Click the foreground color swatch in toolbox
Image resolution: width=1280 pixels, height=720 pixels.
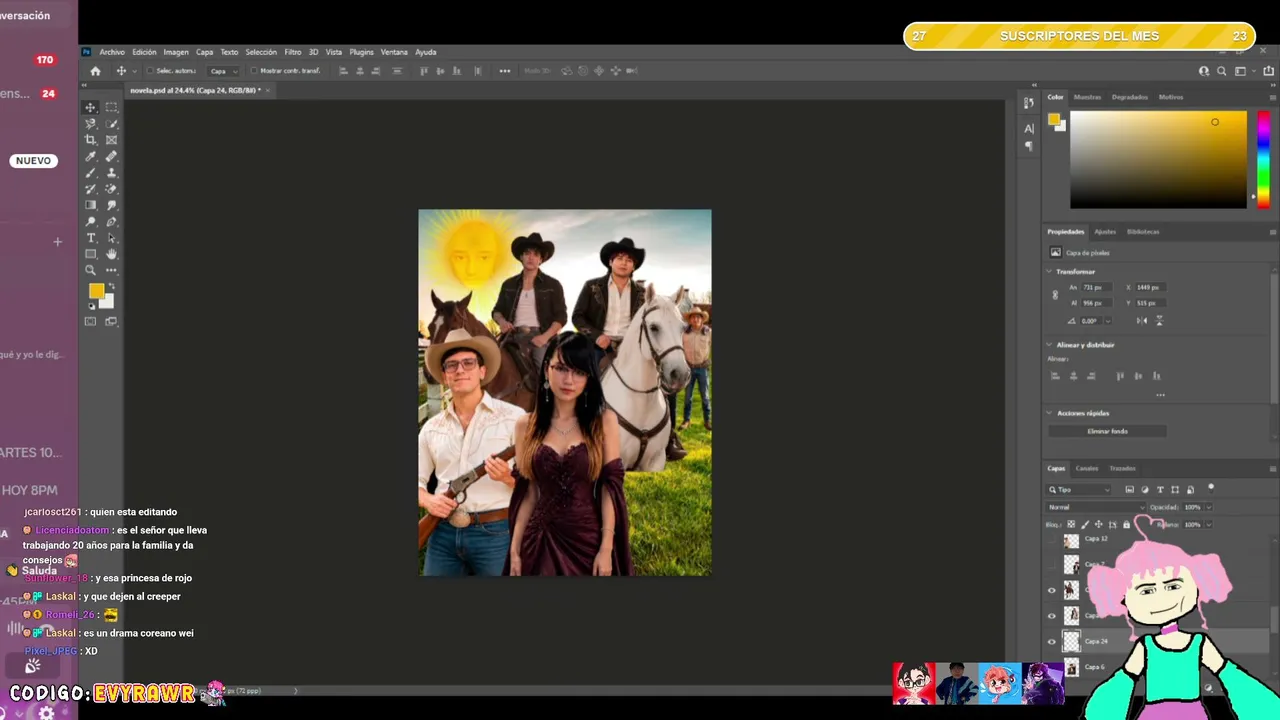(96, 291)
